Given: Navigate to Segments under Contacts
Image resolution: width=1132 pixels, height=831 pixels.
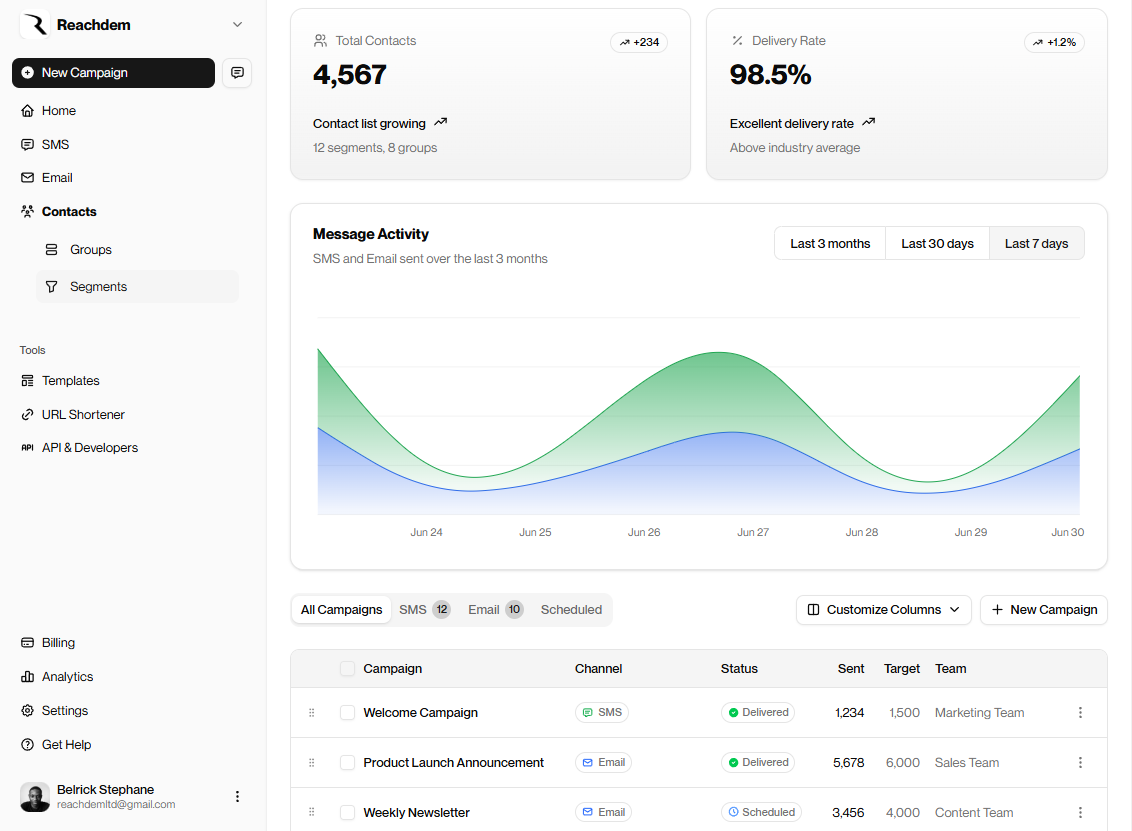Looking at the screenshot, I should tap(99, 286).
